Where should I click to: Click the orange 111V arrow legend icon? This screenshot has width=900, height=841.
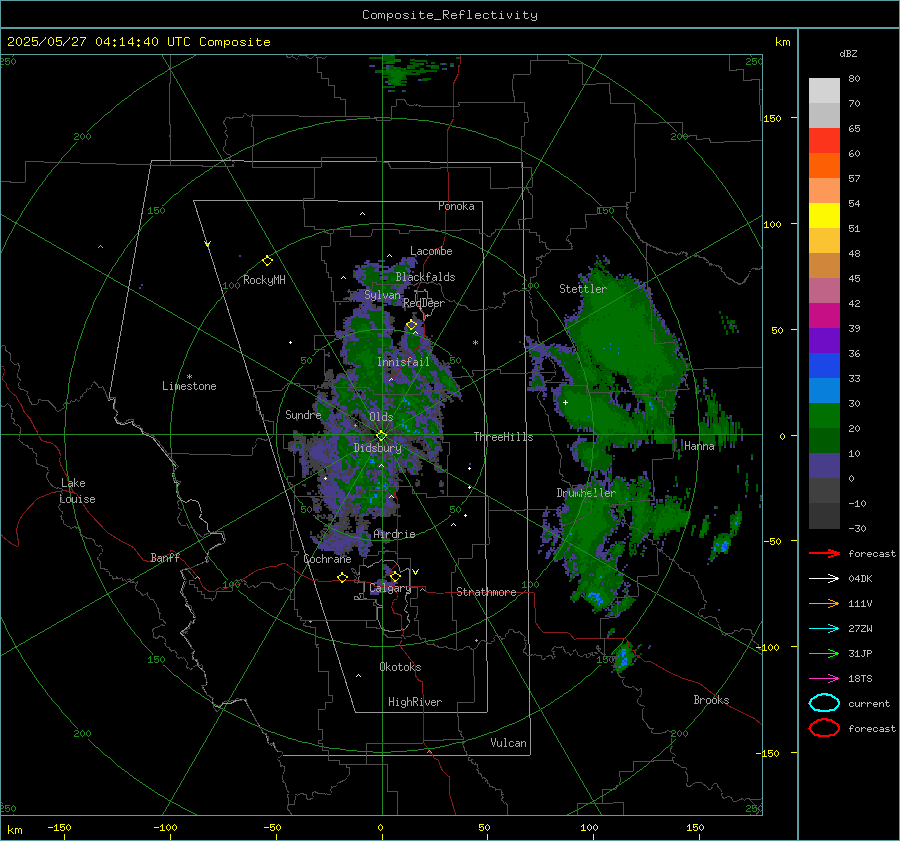824,603
